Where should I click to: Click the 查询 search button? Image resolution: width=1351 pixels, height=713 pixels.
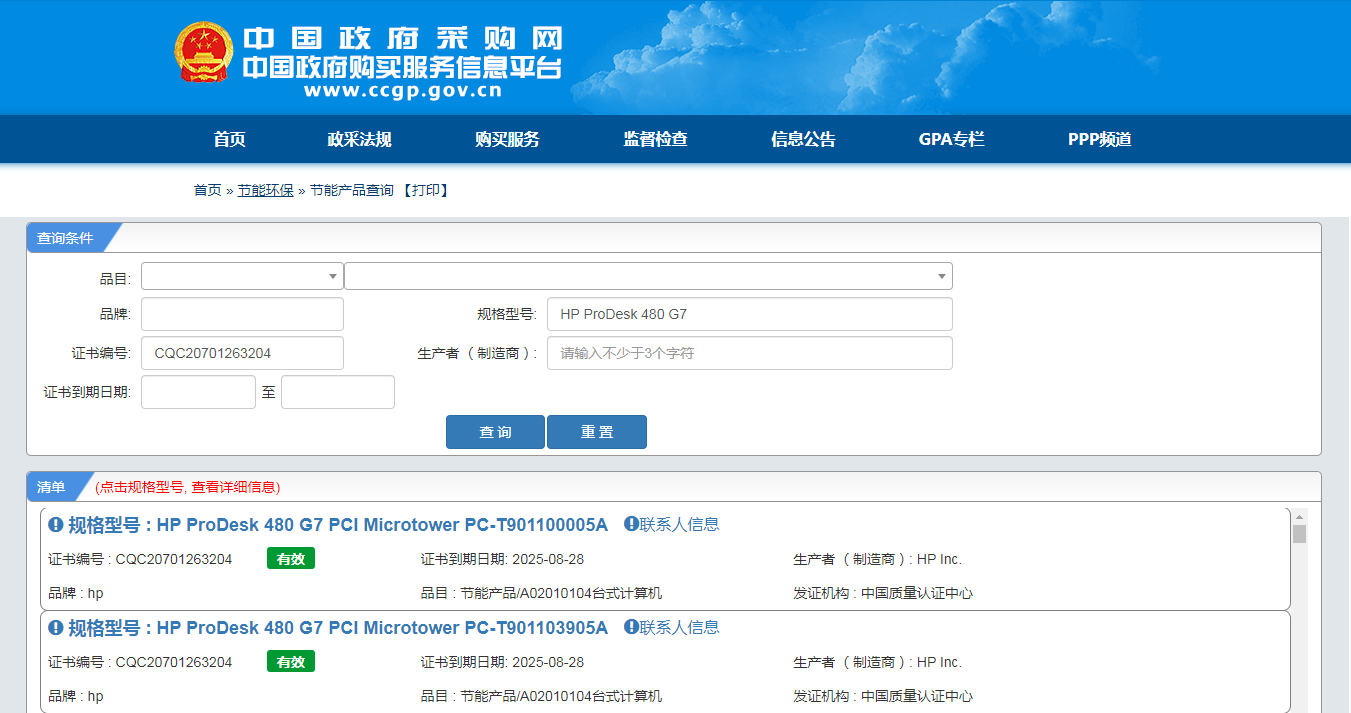(495, 432)
